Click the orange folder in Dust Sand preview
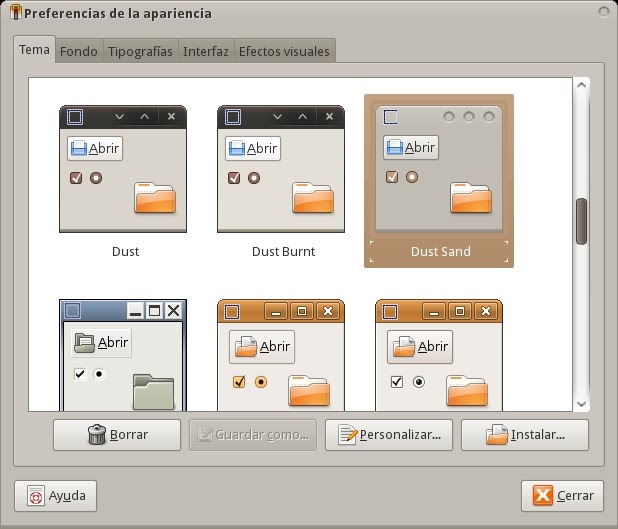This screenshot has width=618, height=529. pyautogui.click(x=471, y=197)
